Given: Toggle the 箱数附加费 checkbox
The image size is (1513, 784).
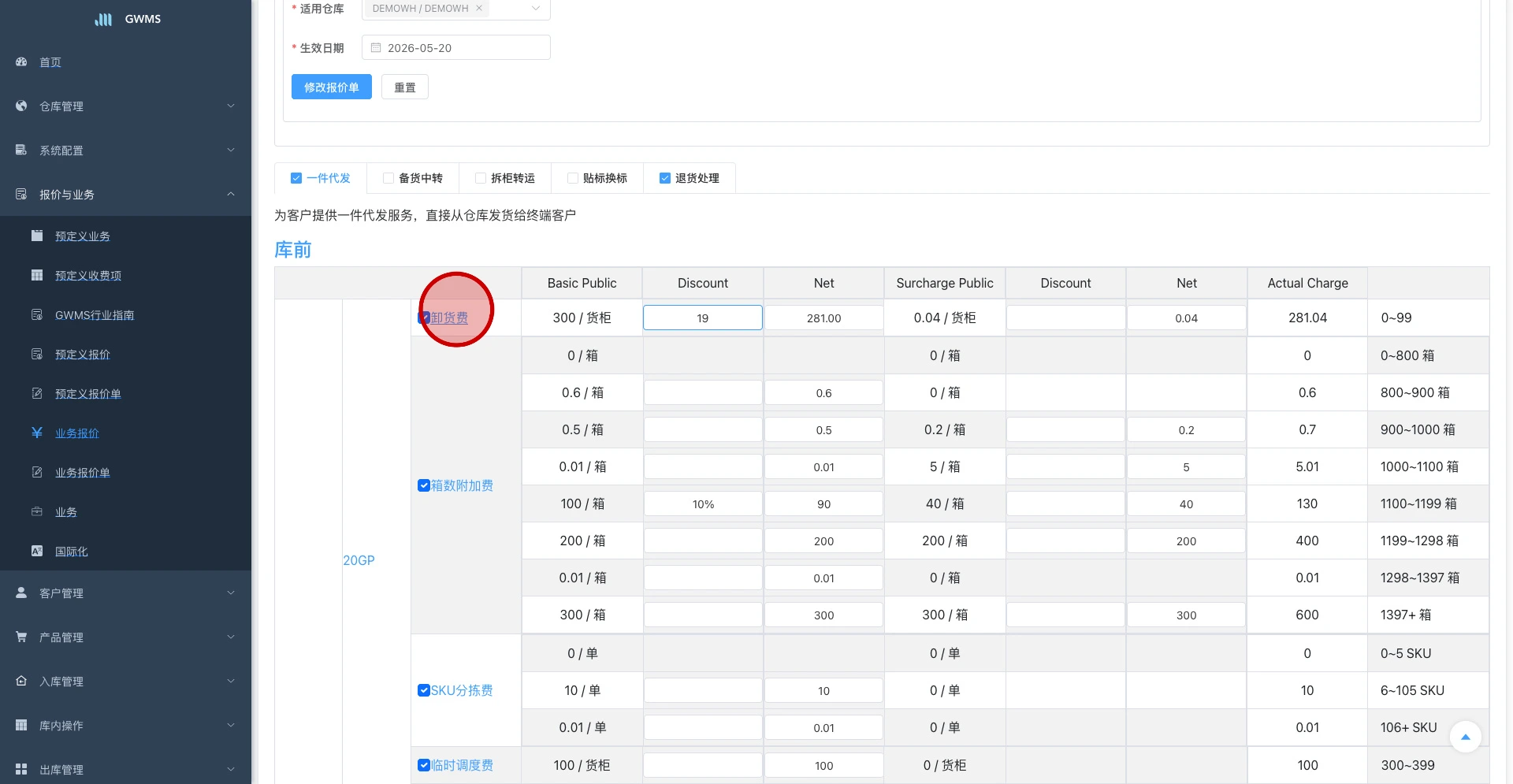Looking at the screenshot, I should [424, 485].
